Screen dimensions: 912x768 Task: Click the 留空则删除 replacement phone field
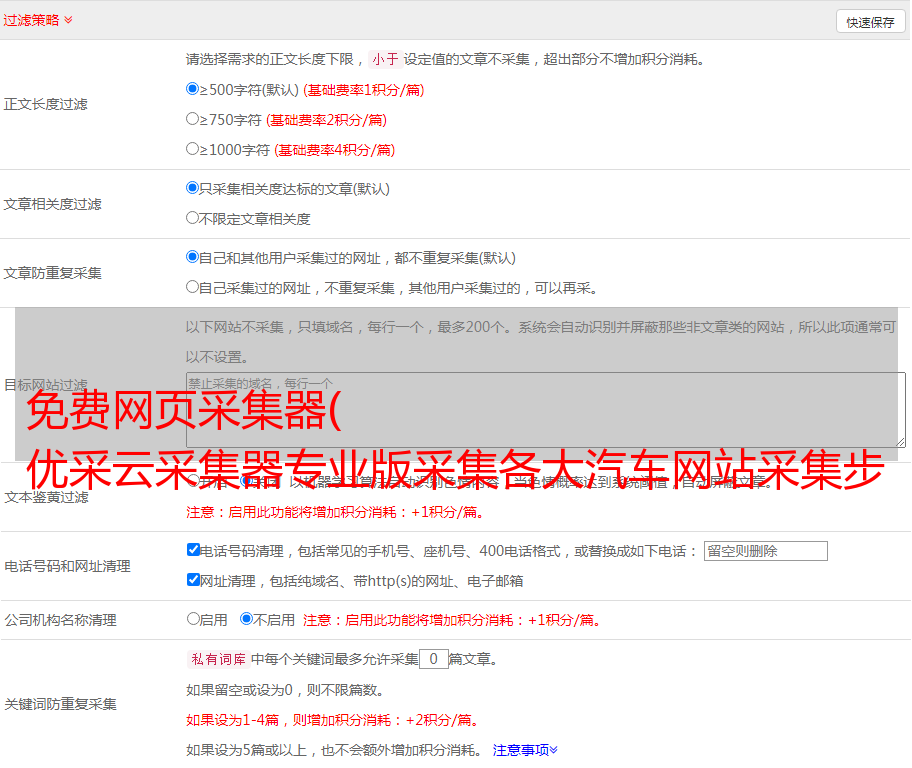pos(765,551)
